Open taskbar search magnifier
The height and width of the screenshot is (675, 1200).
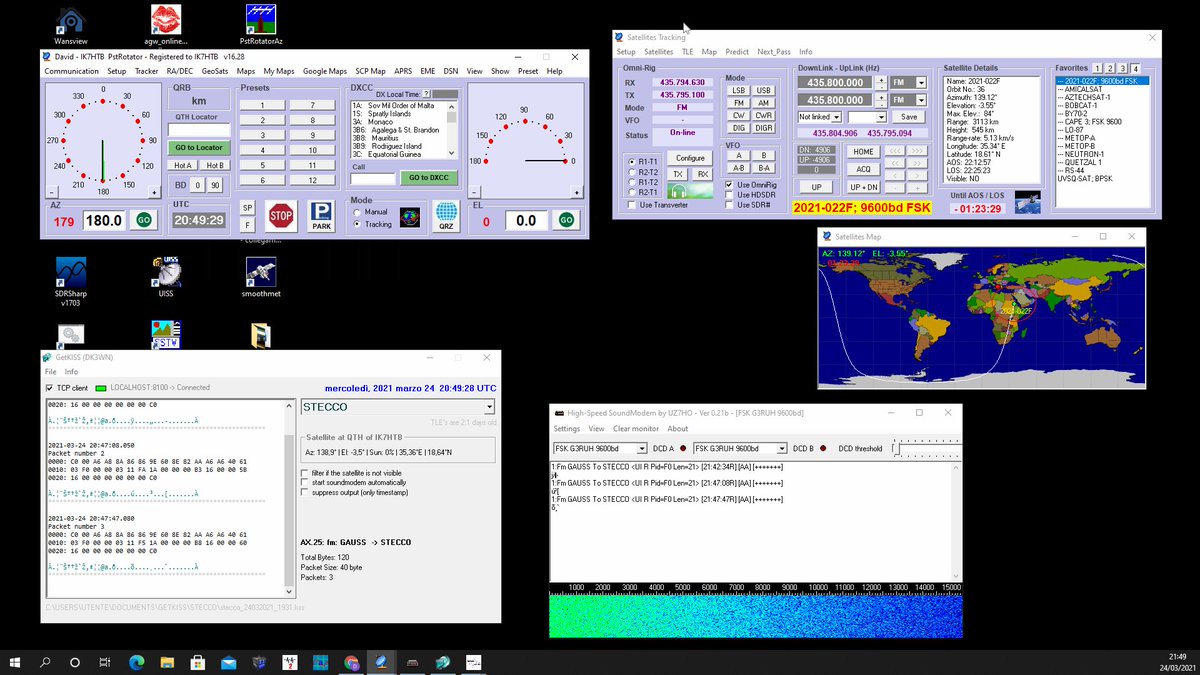click(x=46, y=662)
